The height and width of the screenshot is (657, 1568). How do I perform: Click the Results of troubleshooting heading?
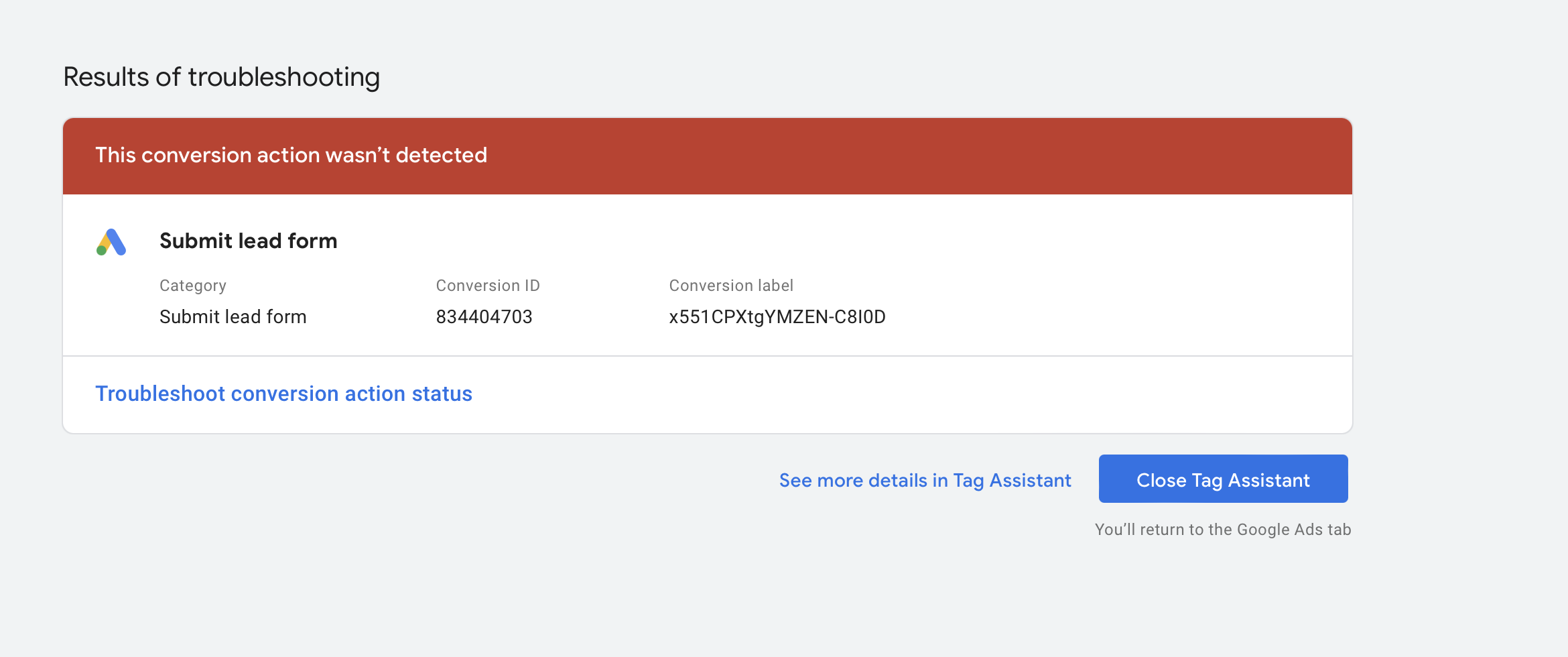[x=221, y=77]
